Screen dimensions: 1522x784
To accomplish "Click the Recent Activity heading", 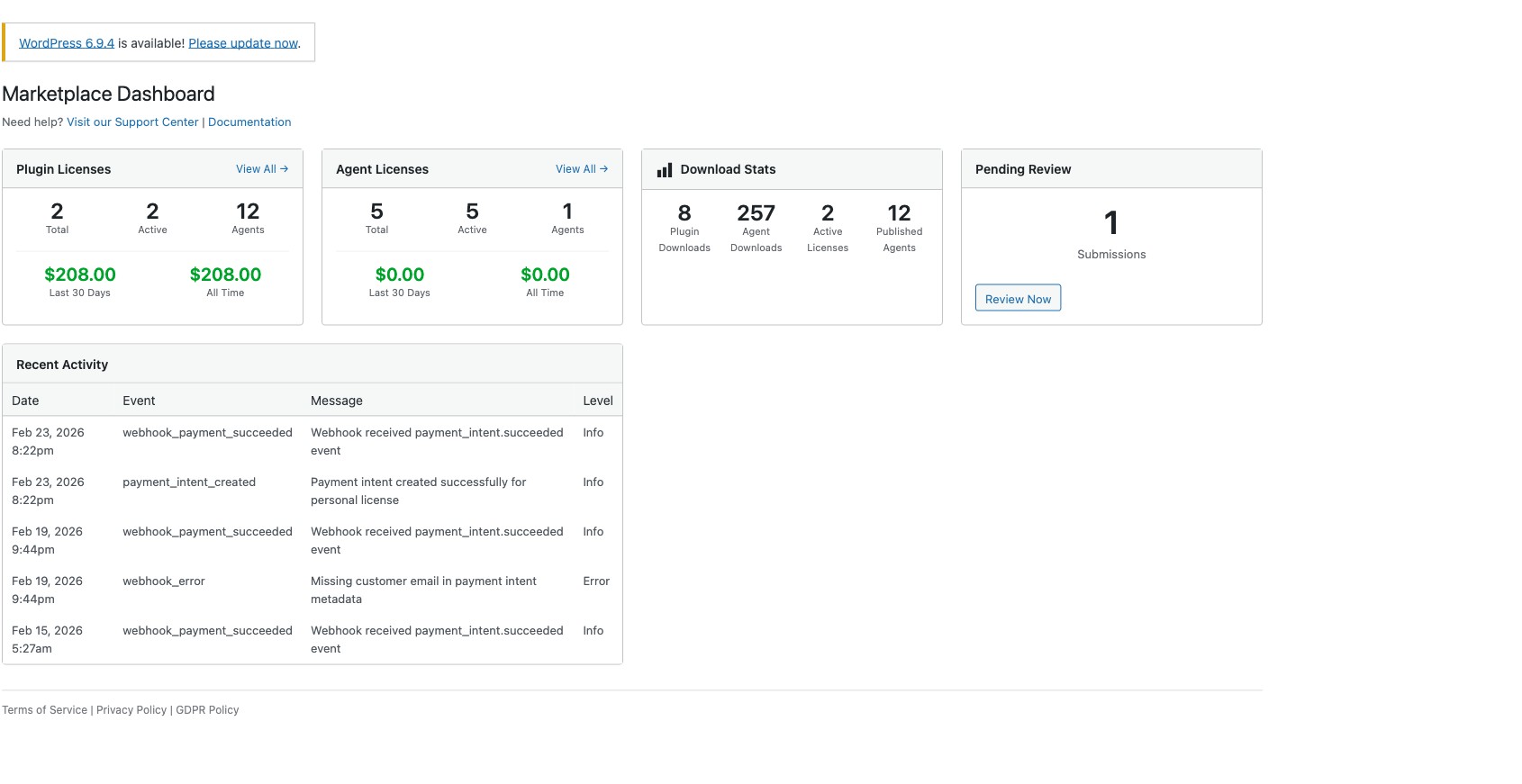I will pyautogui.click(x=62, y=365).
